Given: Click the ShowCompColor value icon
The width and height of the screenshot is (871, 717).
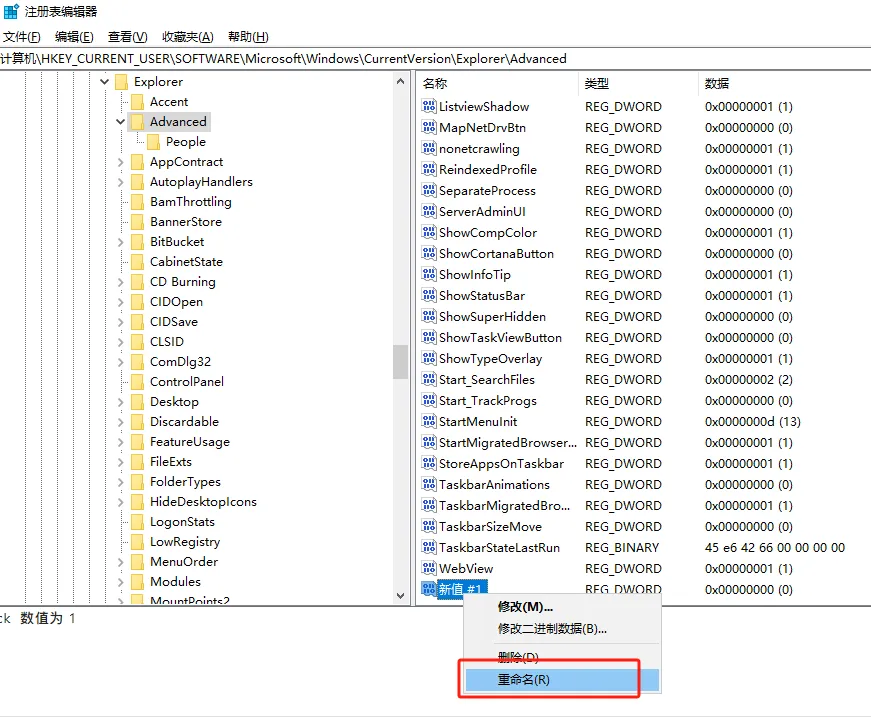Looking at the screenshot, I should 429,232.
